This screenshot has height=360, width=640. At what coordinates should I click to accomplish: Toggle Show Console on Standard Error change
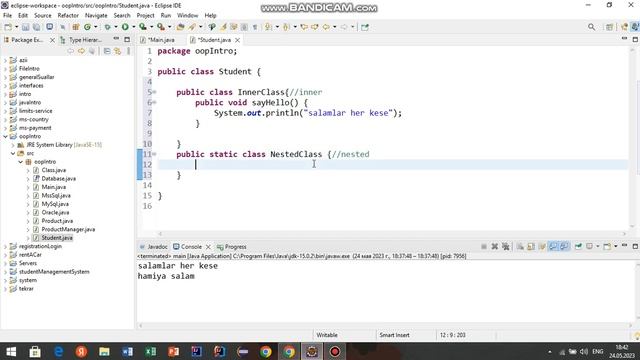pyautogui.click(x=564, y=247)
